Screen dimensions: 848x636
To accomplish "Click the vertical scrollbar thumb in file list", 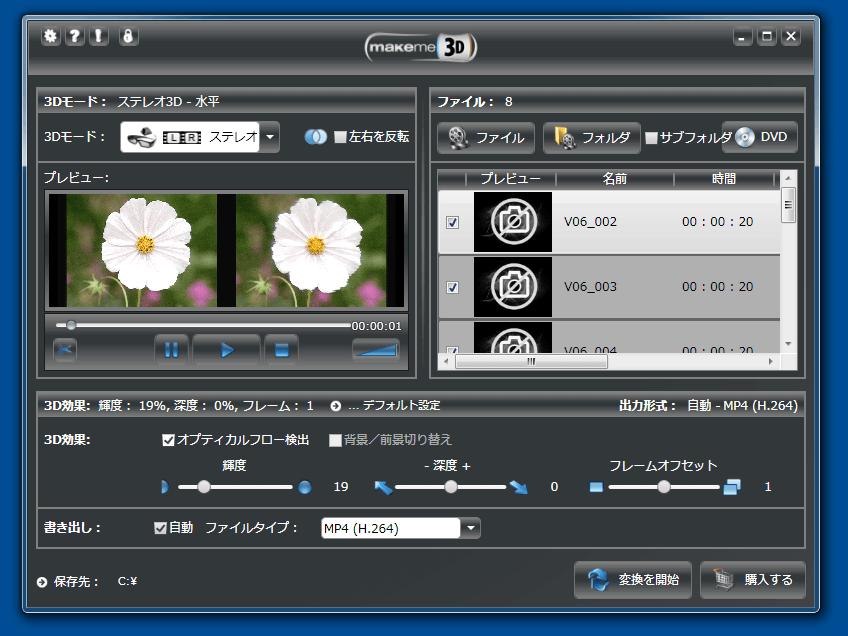I will (788, 204).
